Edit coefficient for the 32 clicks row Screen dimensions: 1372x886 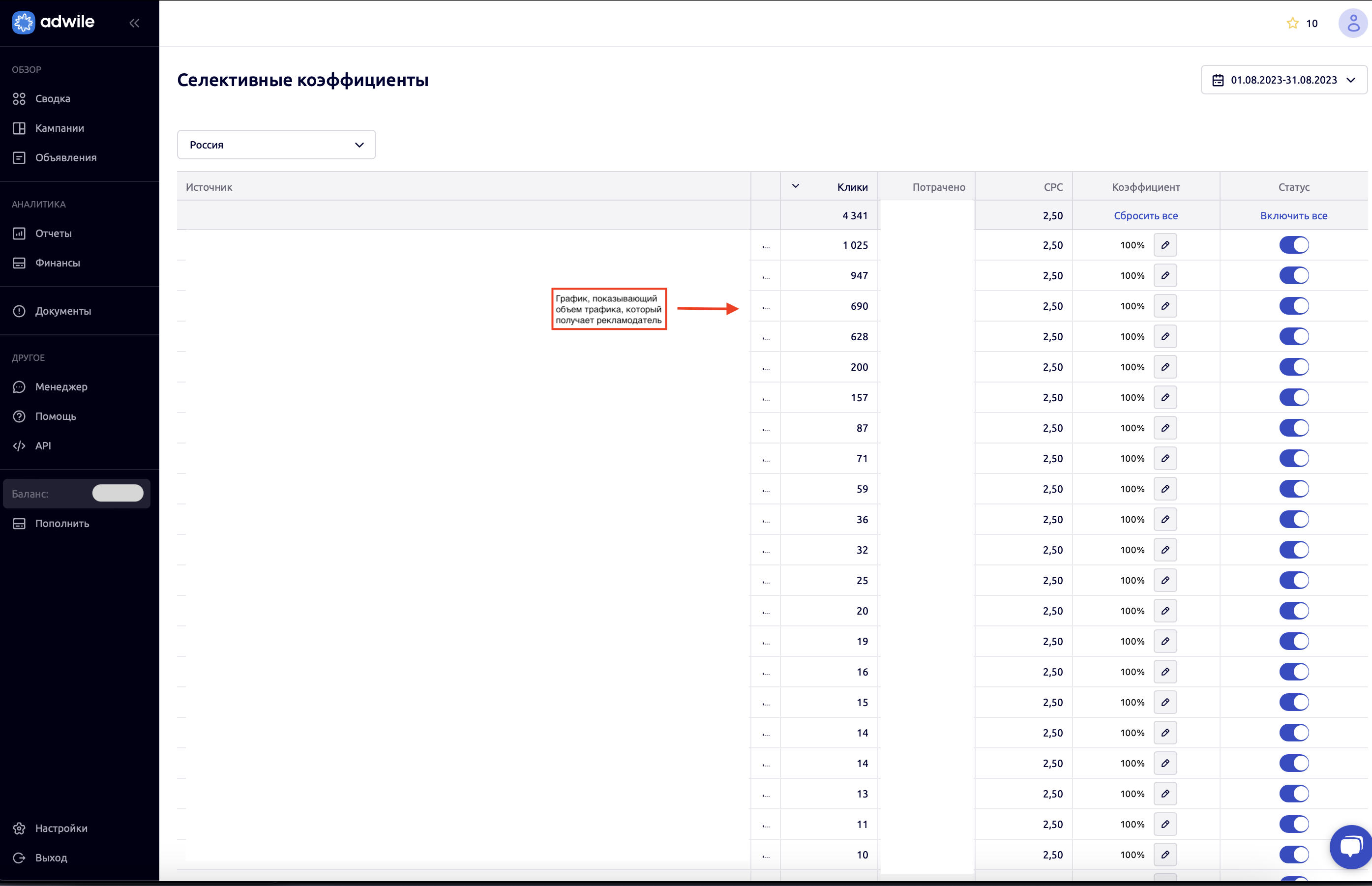tap(1165, 550)
